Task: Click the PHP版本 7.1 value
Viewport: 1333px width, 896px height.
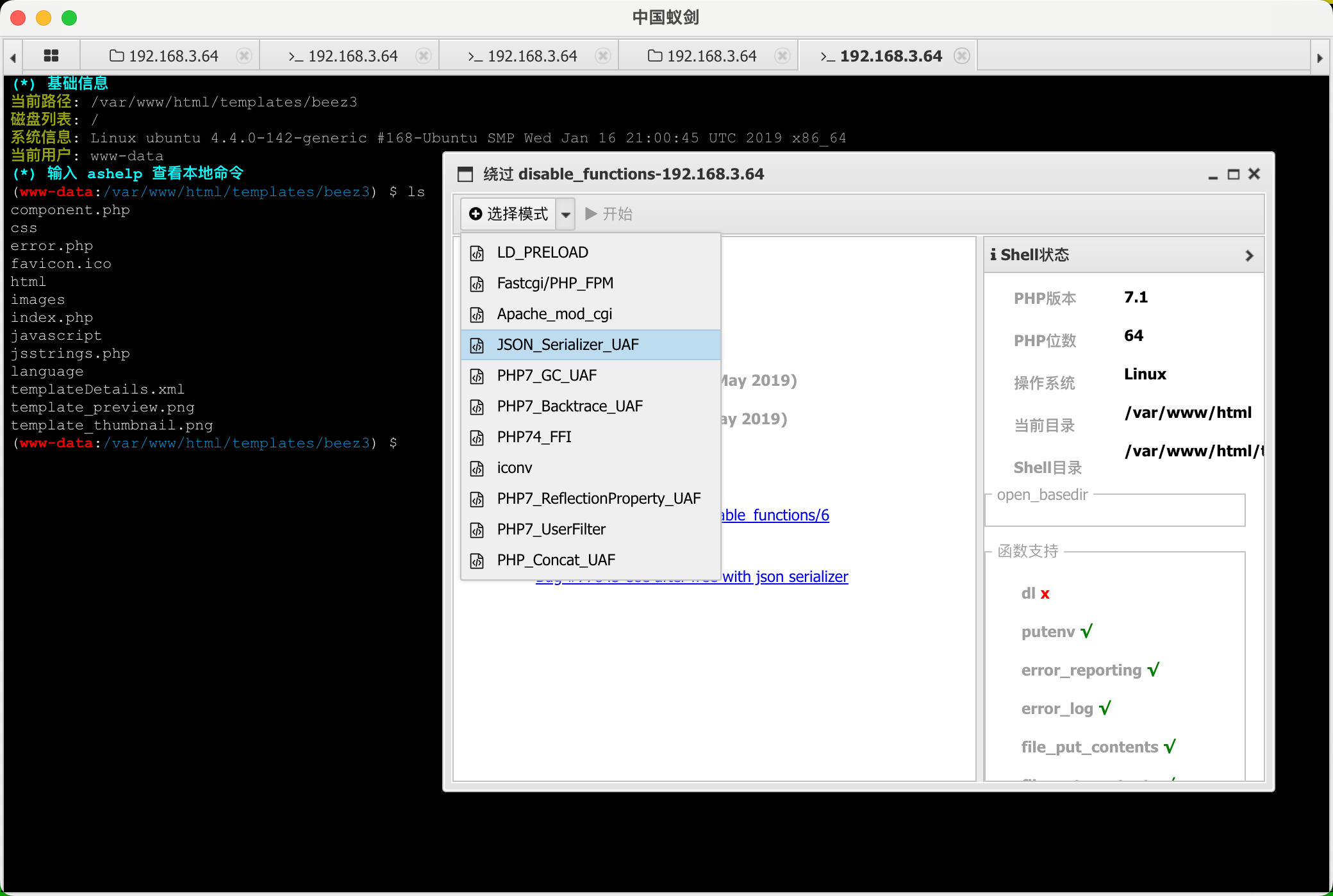Action: coord(1136,297)
